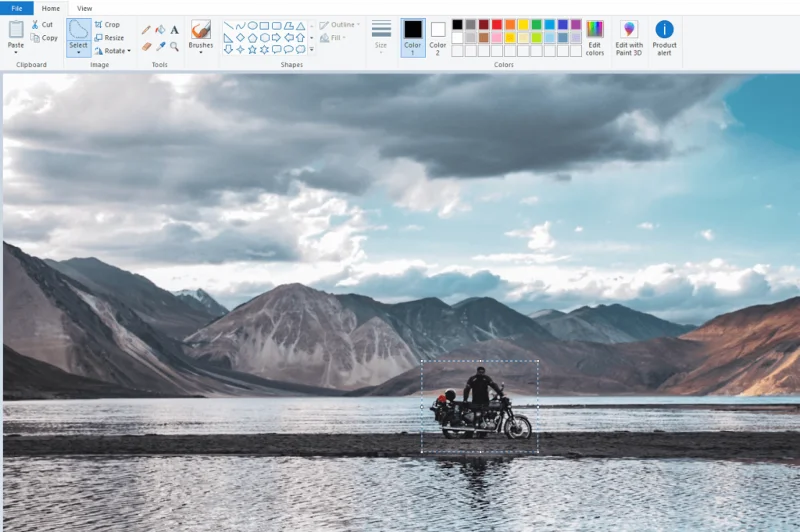Click the Paste clipboard icon
Viewport: 800px width, 532px height.
point(16,30)
